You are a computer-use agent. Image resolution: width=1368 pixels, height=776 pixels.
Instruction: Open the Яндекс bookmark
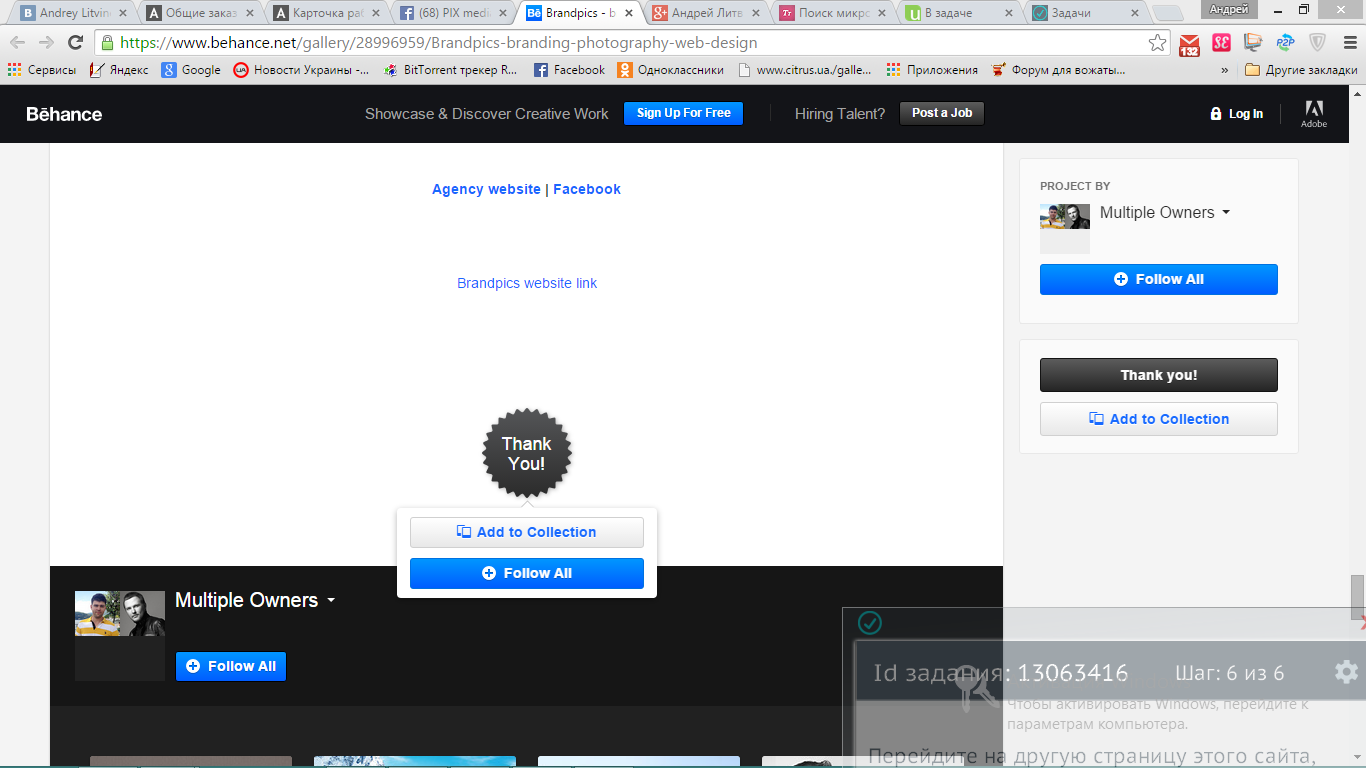(x=119, y=70)
